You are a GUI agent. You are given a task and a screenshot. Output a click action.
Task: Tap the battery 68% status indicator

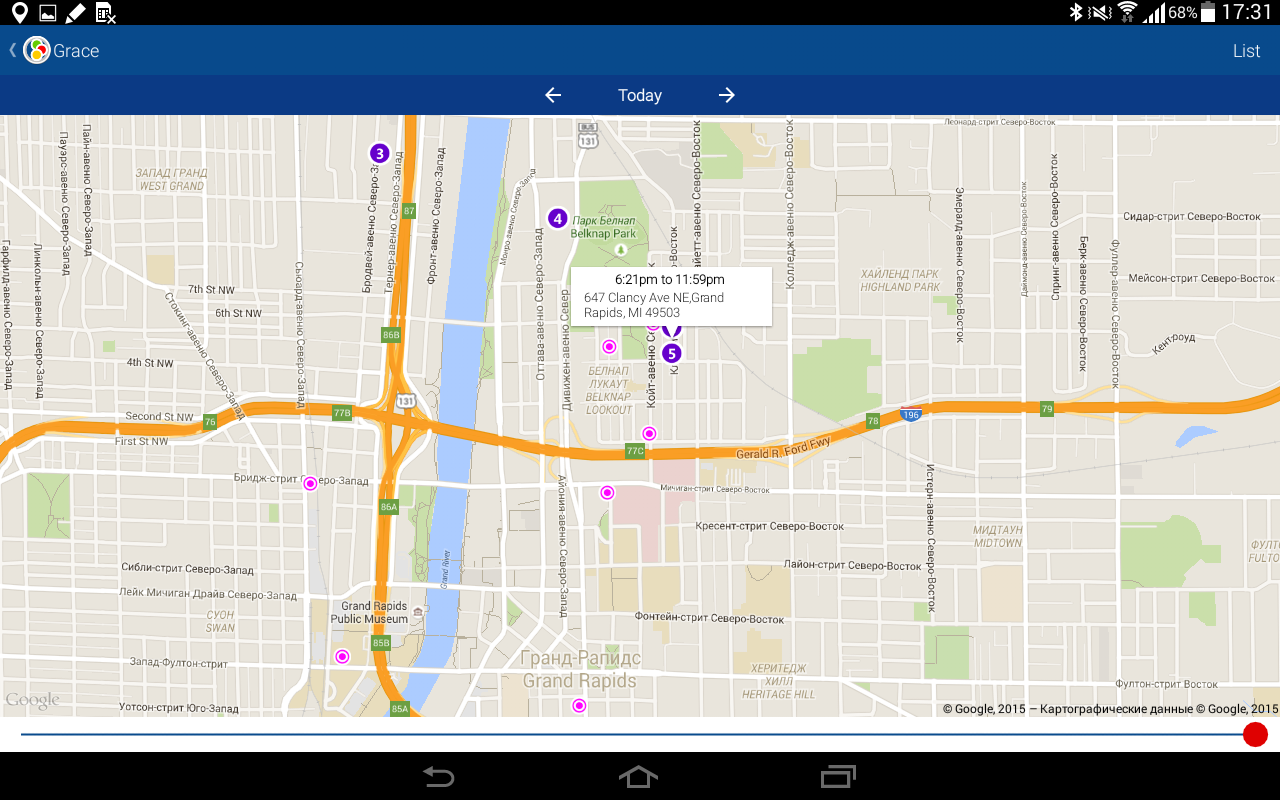click(1192, 12)
